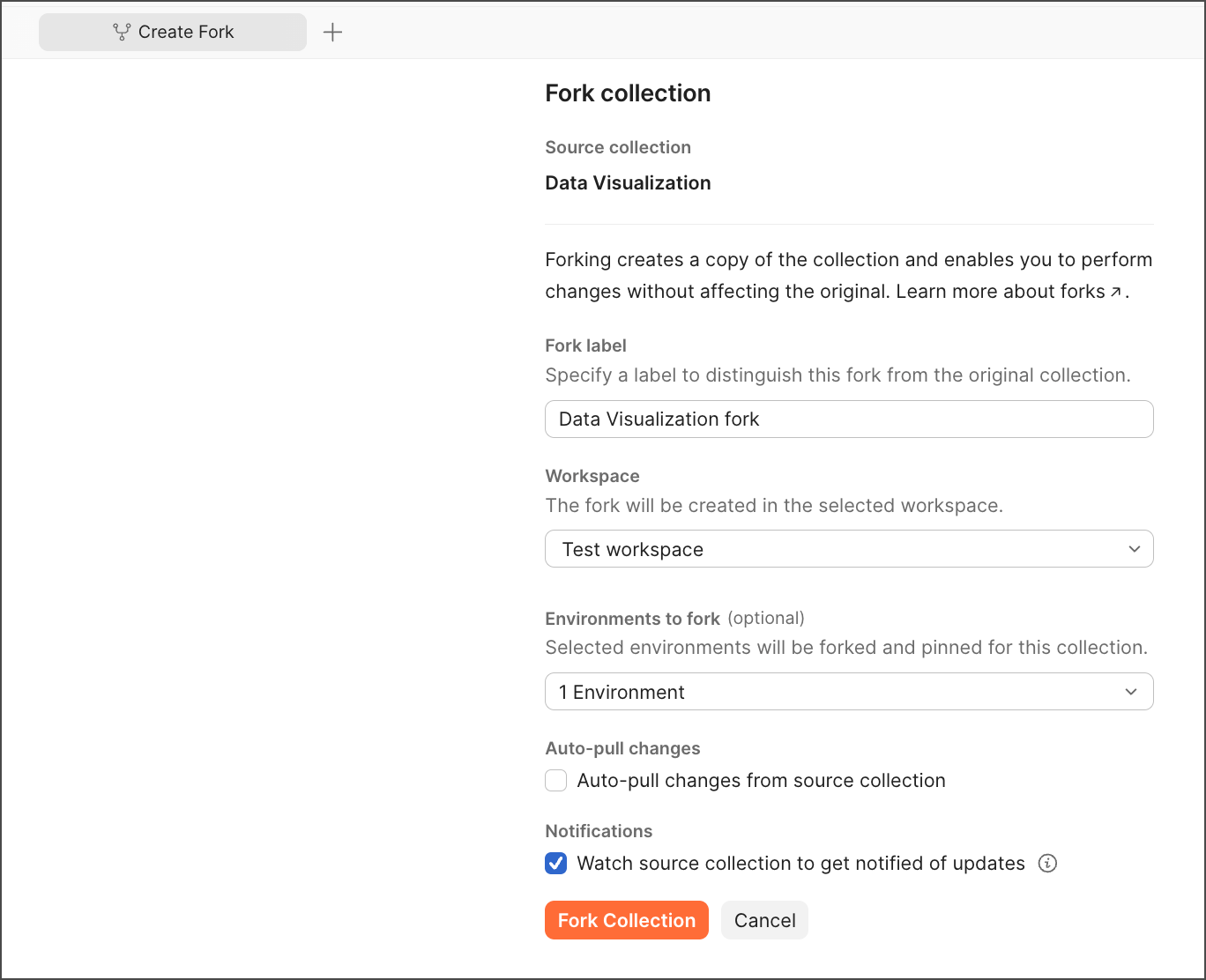1206x980 pixels.
Task: Follow the "Learn more about forks" link
Action: pos(1000,292)
